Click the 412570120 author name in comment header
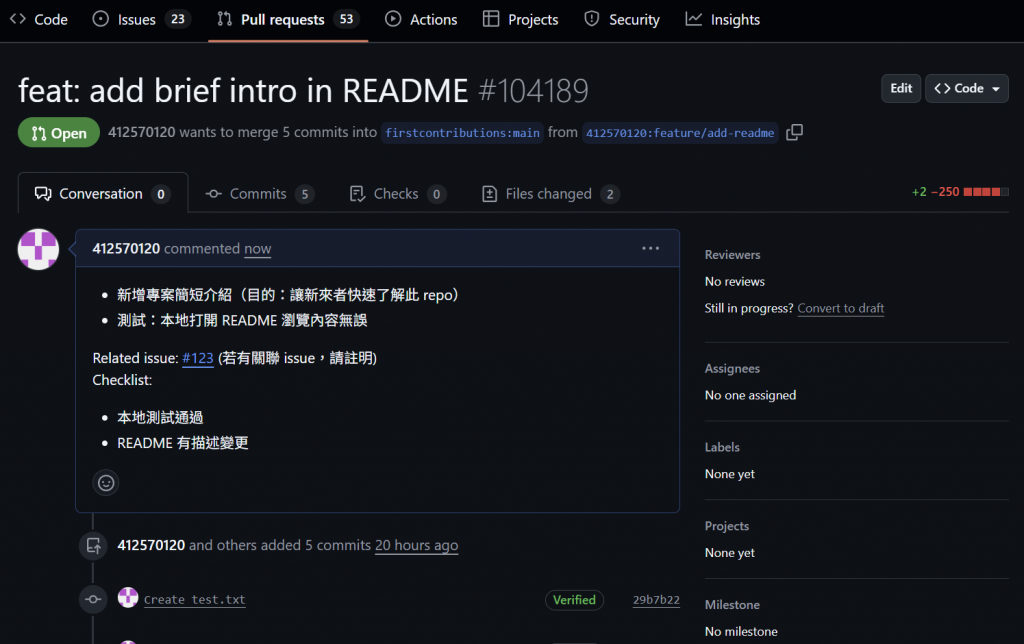This screenshot has height=644, width=1024. (x=126, y=249)
